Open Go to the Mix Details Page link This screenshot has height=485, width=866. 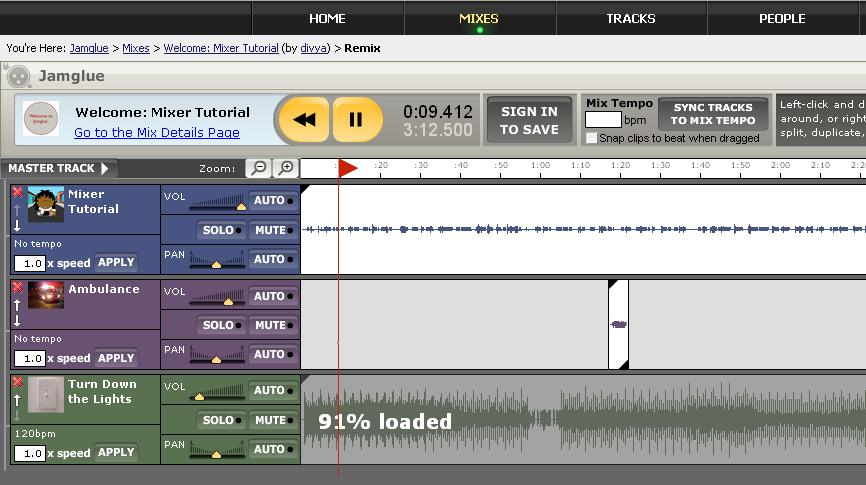pyautogui.click(x=157, y=133)
